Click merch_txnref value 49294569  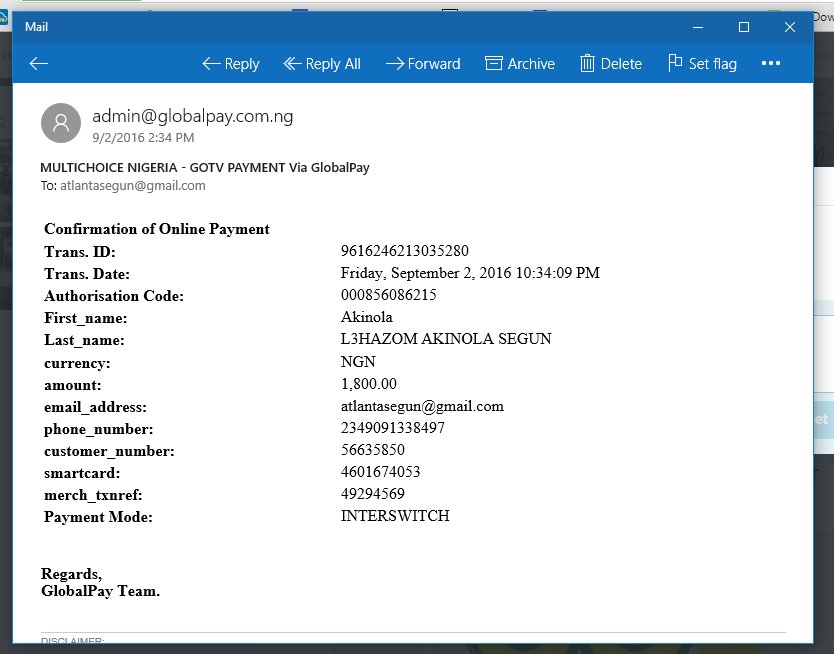(x=373, y=494)
